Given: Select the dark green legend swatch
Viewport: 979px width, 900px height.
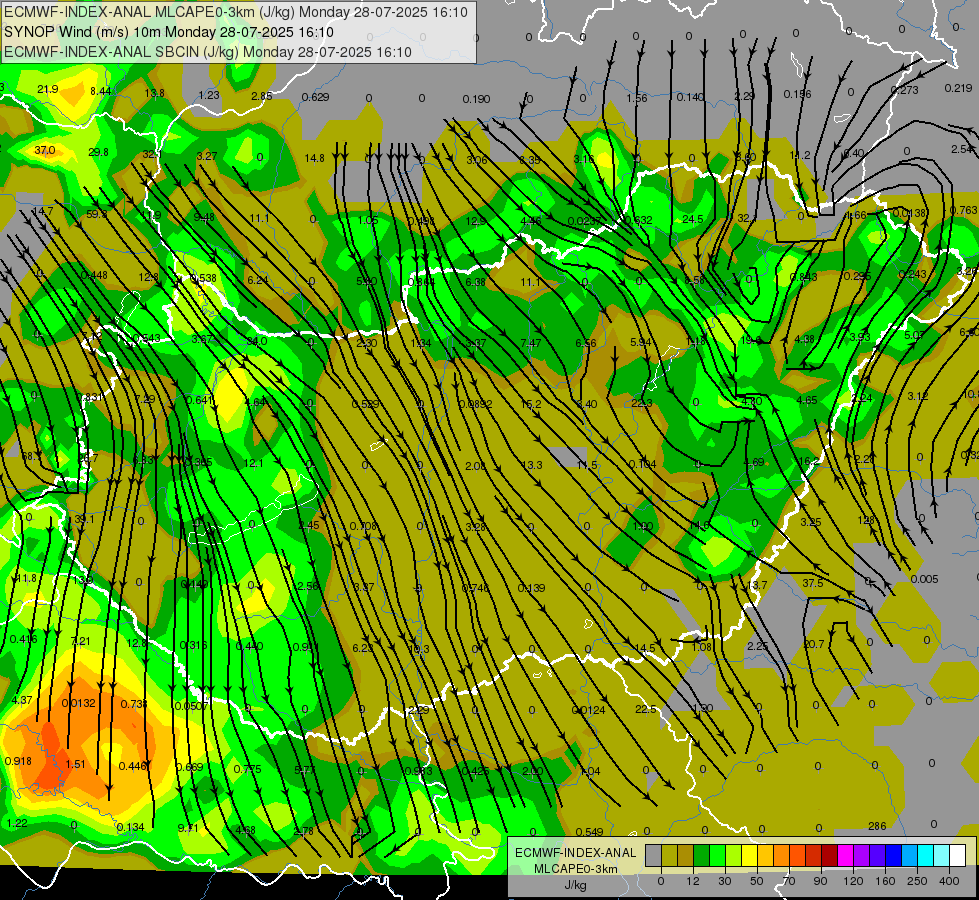Looking at the screenshot, I should click(702, 855).
